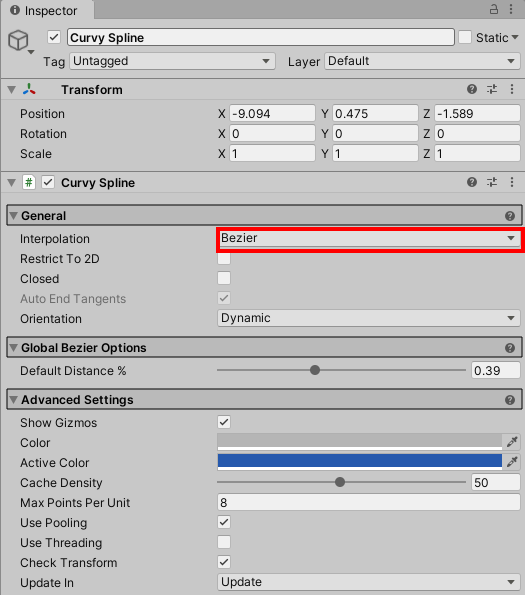The width and height of the screenshot is (525, 595).
Task: Click the eyedropper next to Active Color
Action: pyautogui.click(x=512, y=462)
